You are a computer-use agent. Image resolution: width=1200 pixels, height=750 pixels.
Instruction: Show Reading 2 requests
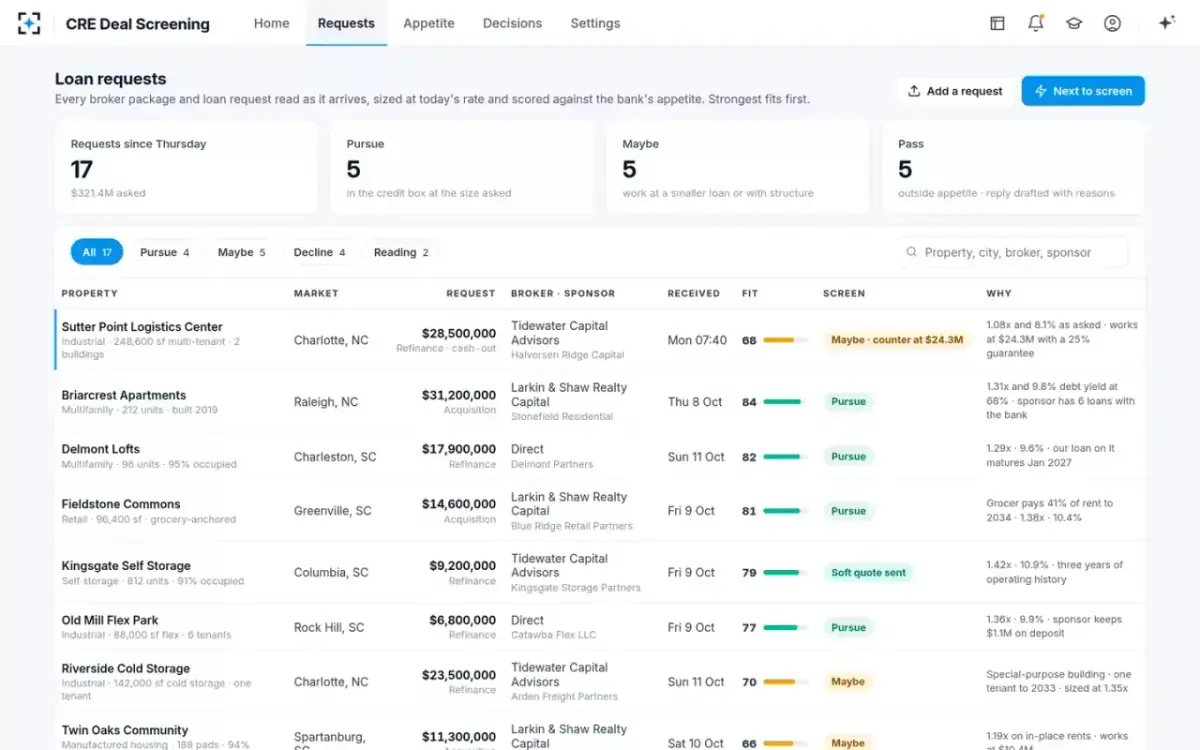click(x=401, y=252)
